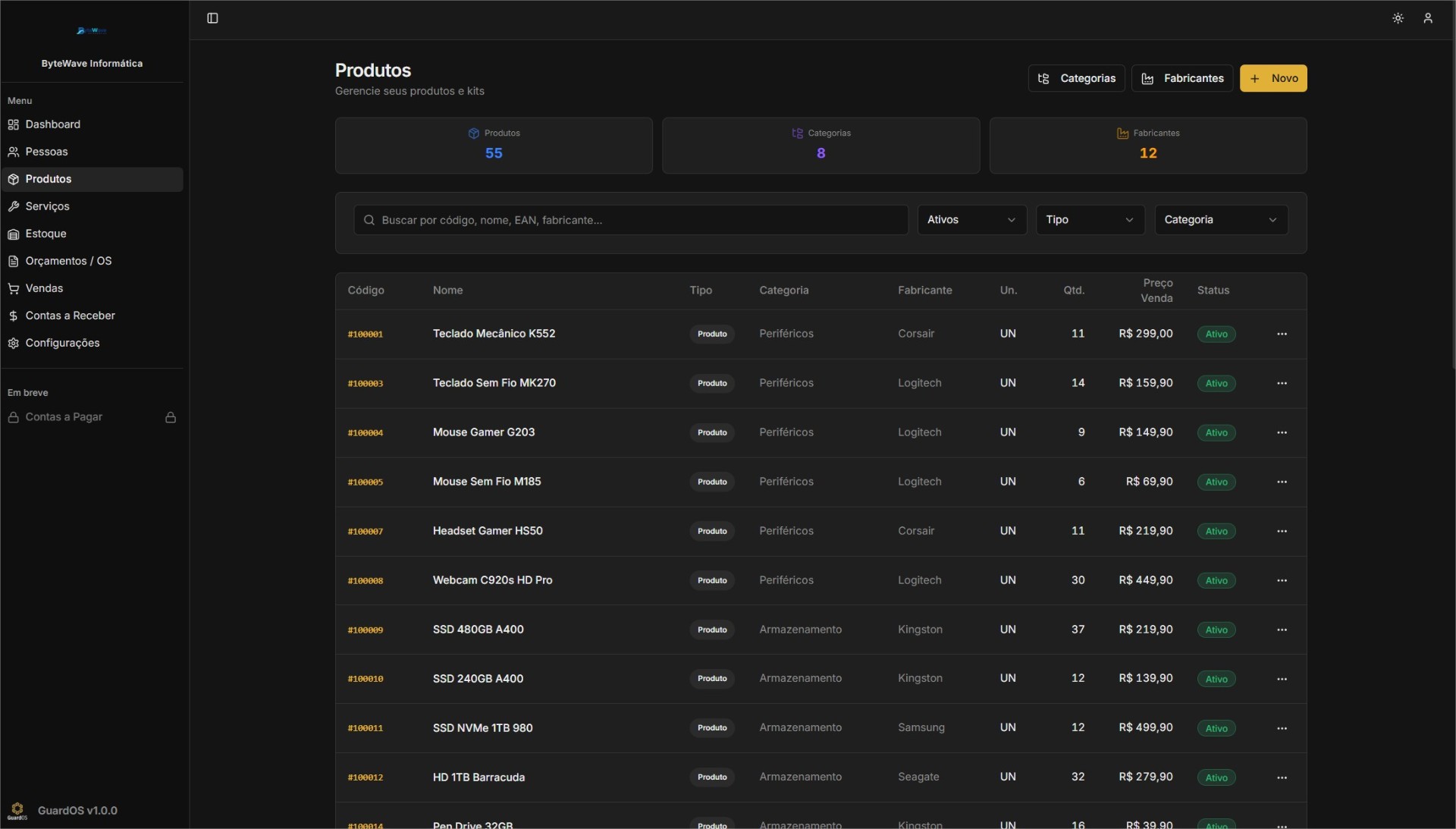Open three-dot menu for Mouse Gamer G203
The width and height of the screenshot is (1456, 829).
click(1282, 432)
